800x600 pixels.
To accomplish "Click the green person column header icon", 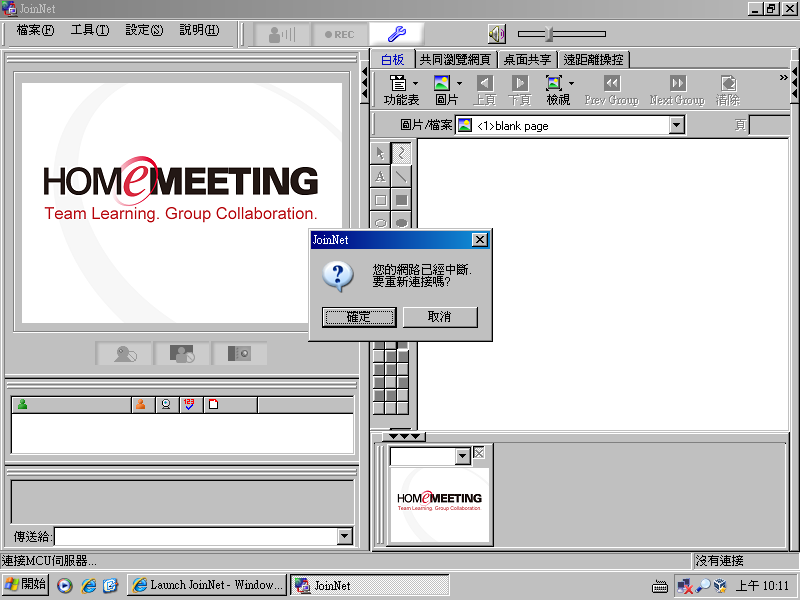I will (22, 405).
